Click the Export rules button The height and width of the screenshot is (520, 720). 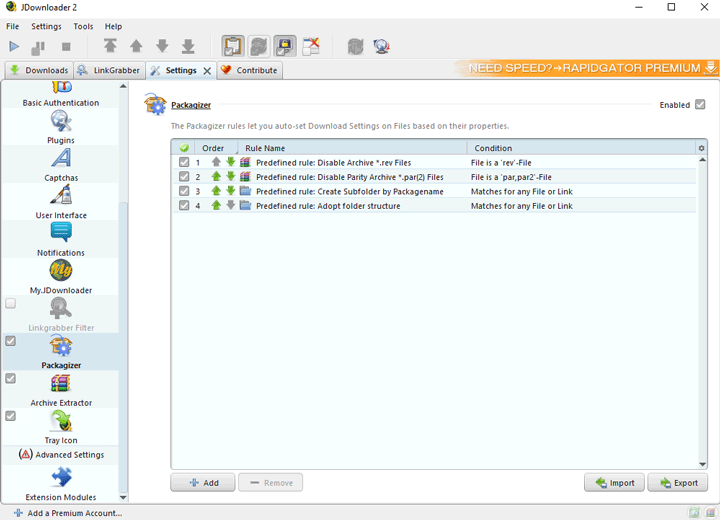point(678,483)
